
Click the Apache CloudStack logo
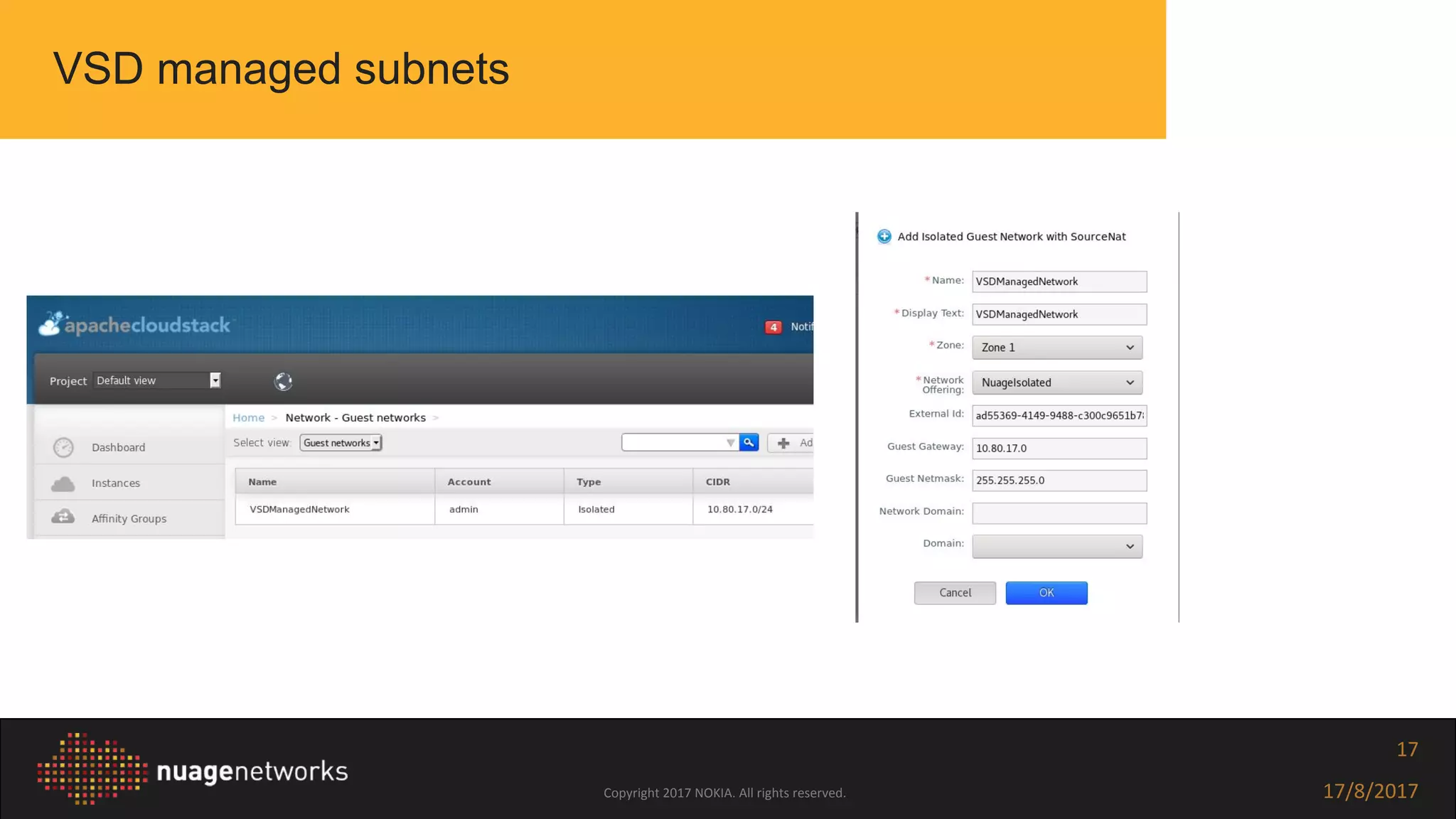(134, 325)
